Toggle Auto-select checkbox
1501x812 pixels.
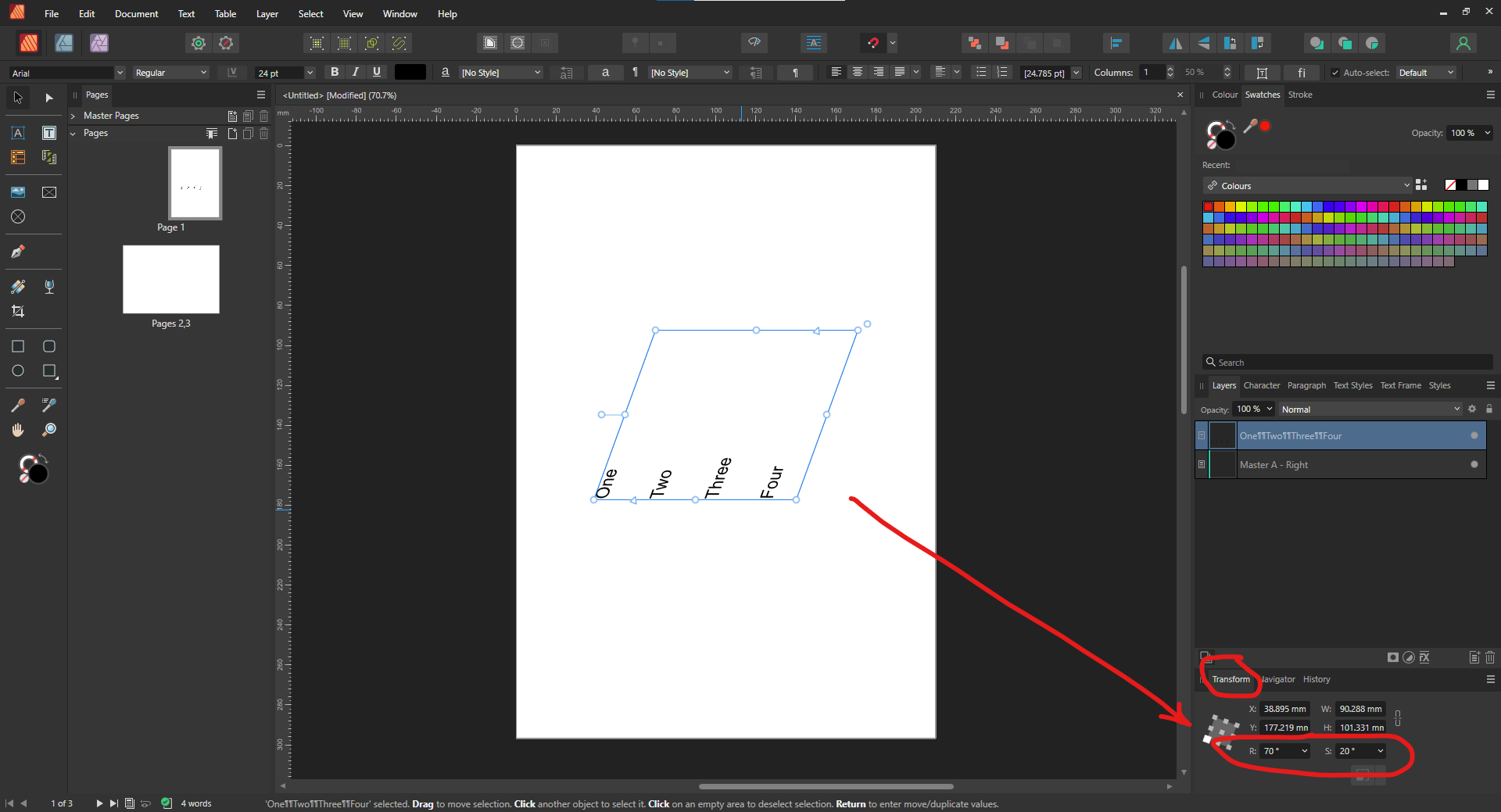tap(1335, 73)
